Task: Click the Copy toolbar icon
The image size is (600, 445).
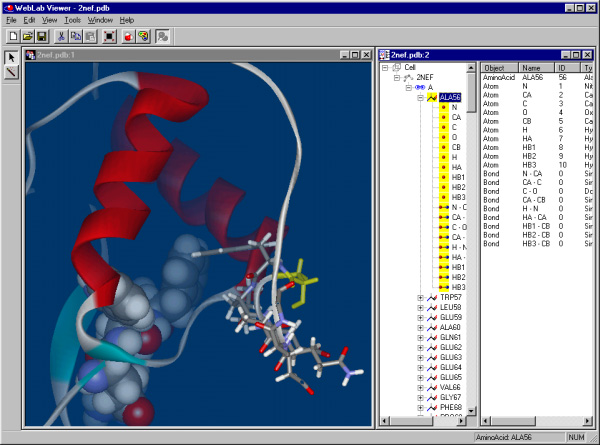Action: point(74,36)
